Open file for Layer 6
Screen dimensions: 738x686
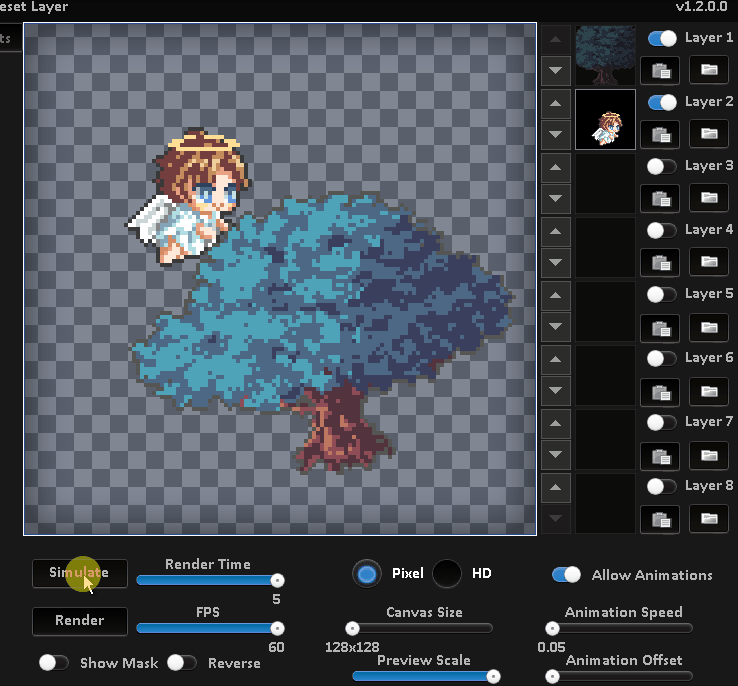709,391
